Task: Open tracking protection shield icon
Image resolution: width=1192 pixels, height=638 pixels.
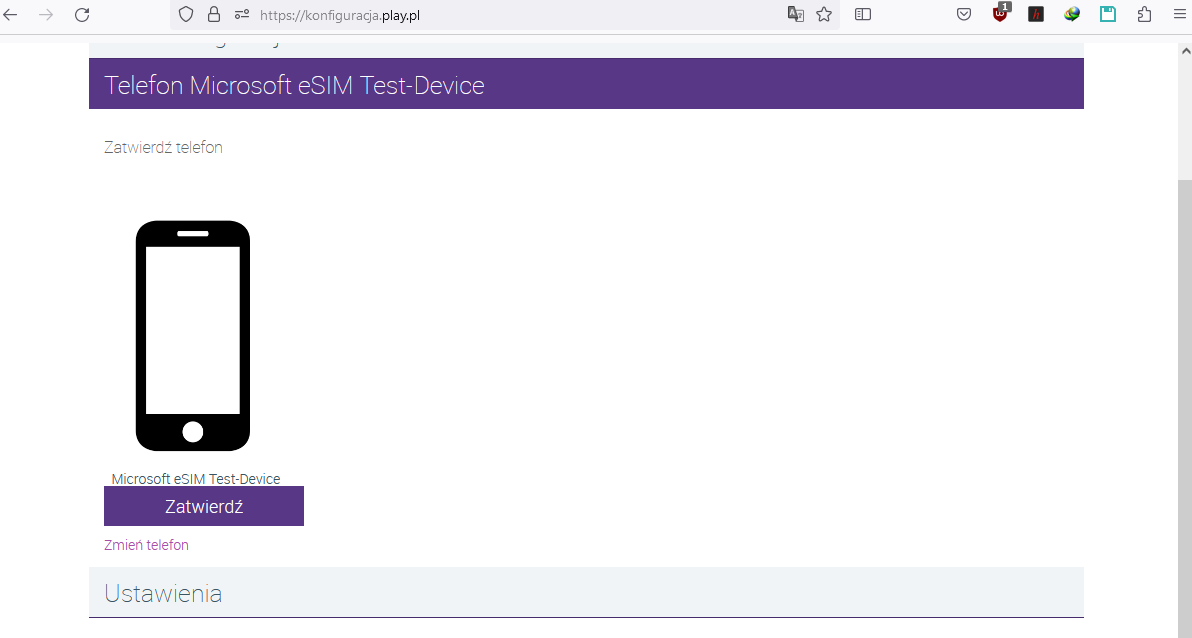Action: click(186, 14)
